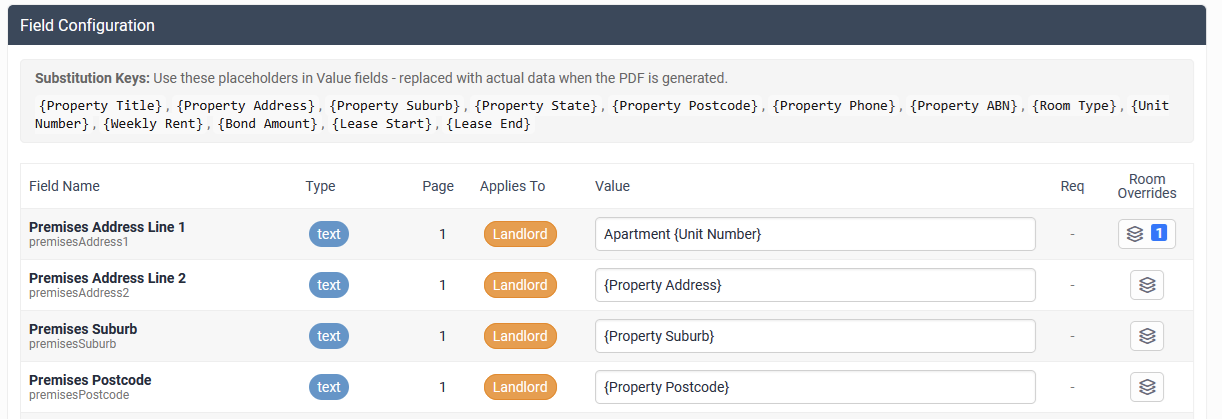Click the Landlord badge in Premises Postcode row
The image size is (1222, 419).
[x=520, y=387]
